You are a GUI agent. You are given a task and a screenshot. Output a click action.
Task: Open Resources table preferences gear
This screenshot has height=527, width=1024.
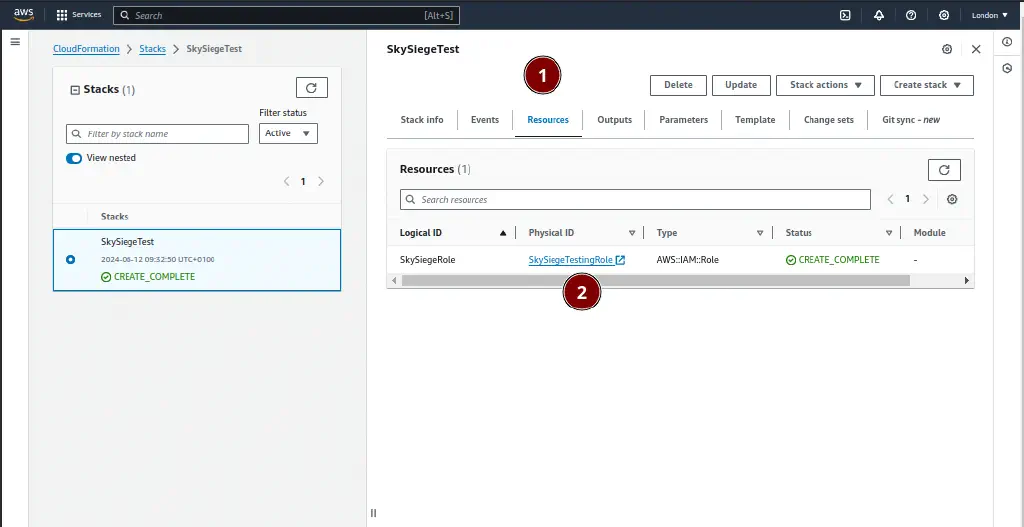click(x=952, y=199)
